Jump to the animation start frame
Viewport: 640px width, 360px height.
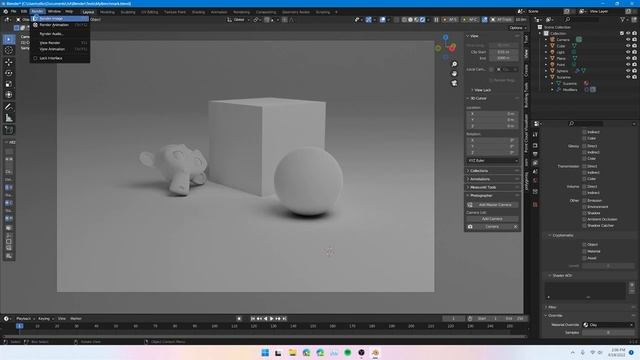pos(253,318)
